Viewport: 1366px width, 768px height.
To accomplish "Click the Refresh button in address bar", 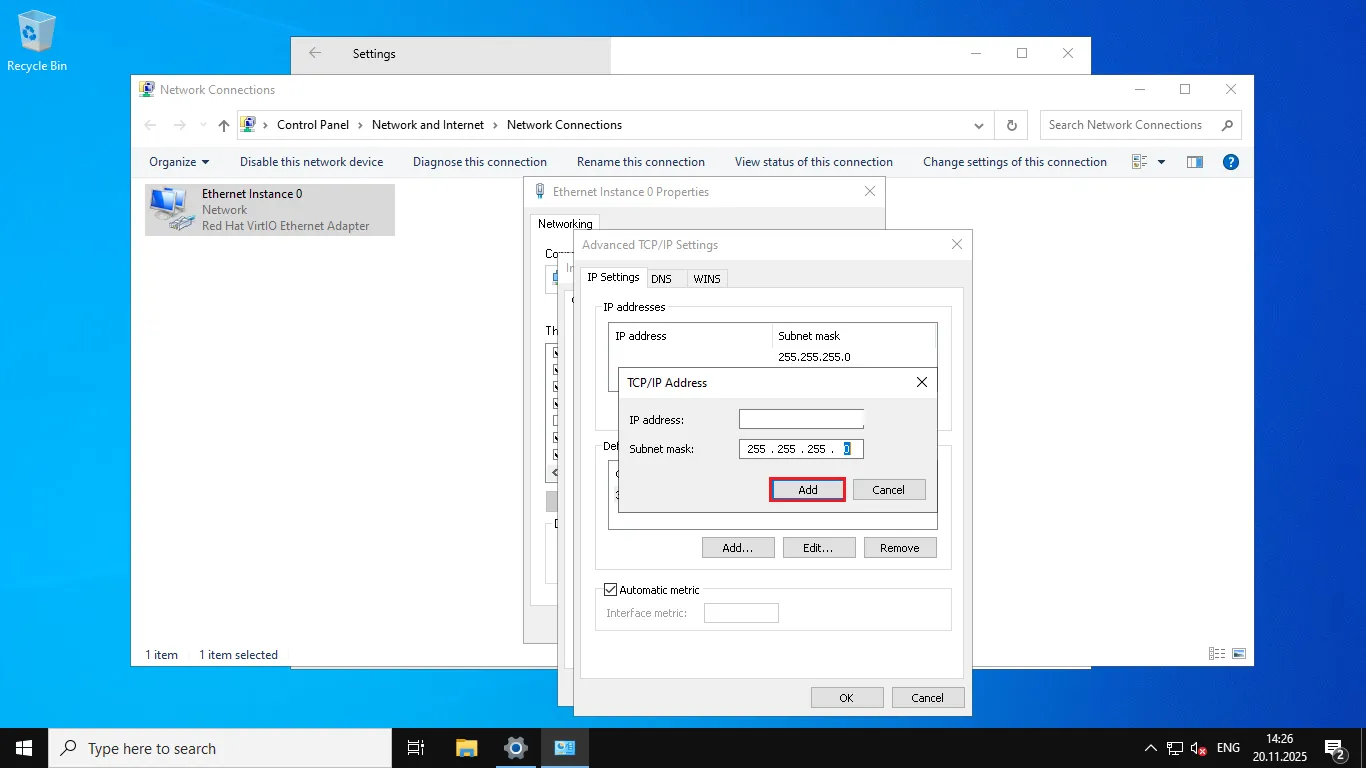I will 1011,125.
